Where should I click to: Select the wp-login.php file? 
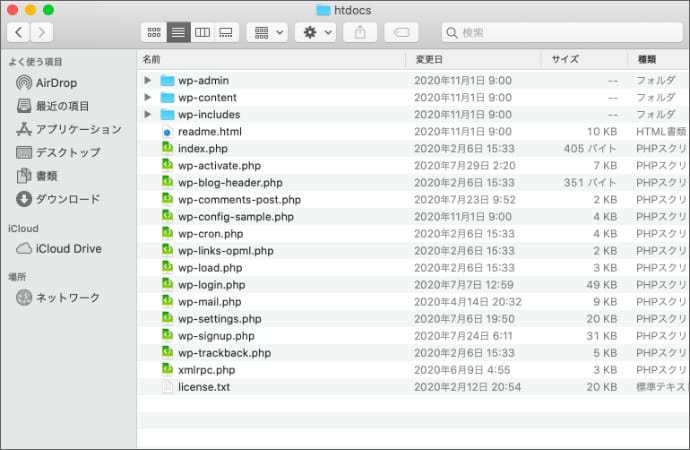click(211, 285)
